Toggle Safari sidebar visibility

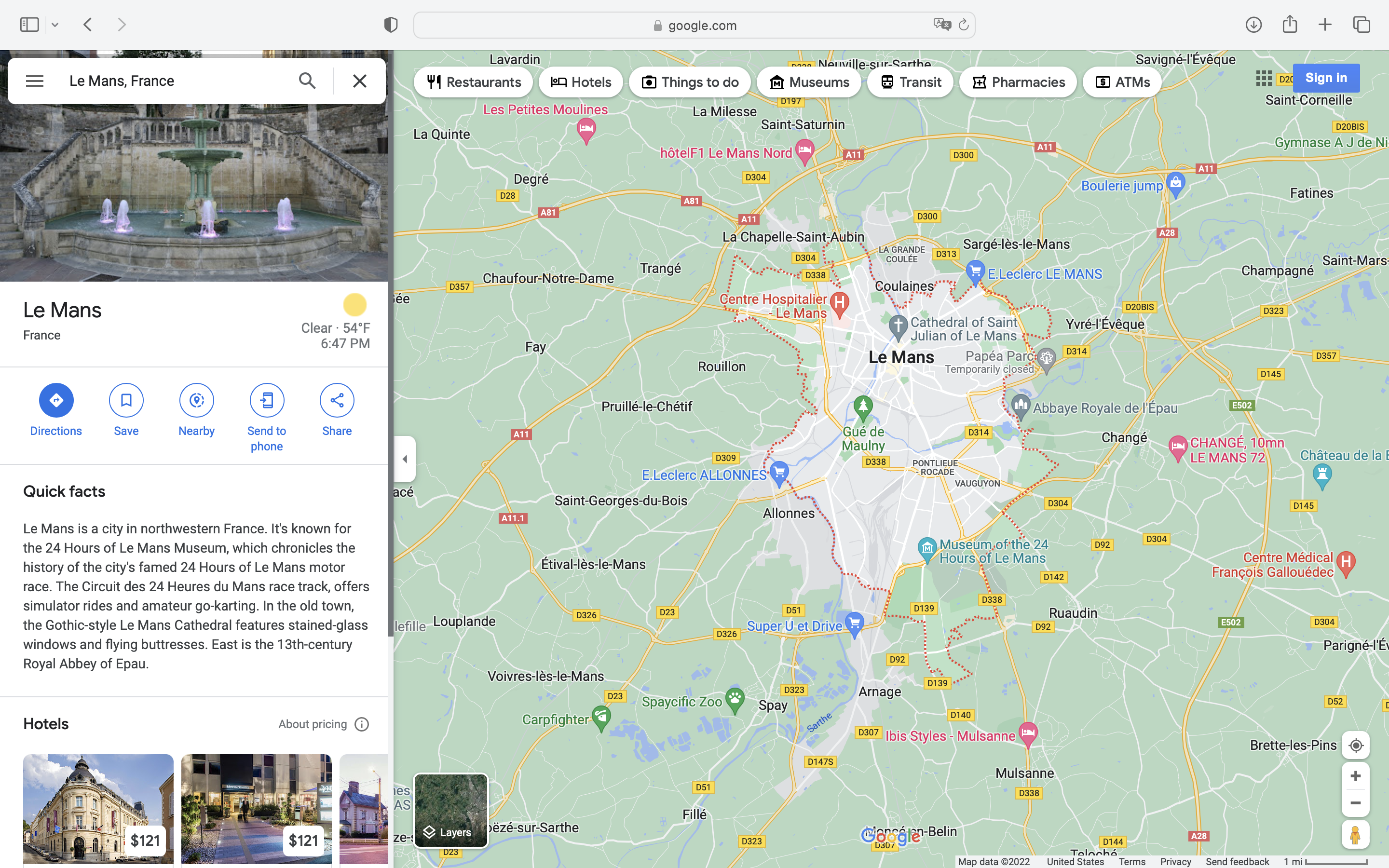pos(29,25)
